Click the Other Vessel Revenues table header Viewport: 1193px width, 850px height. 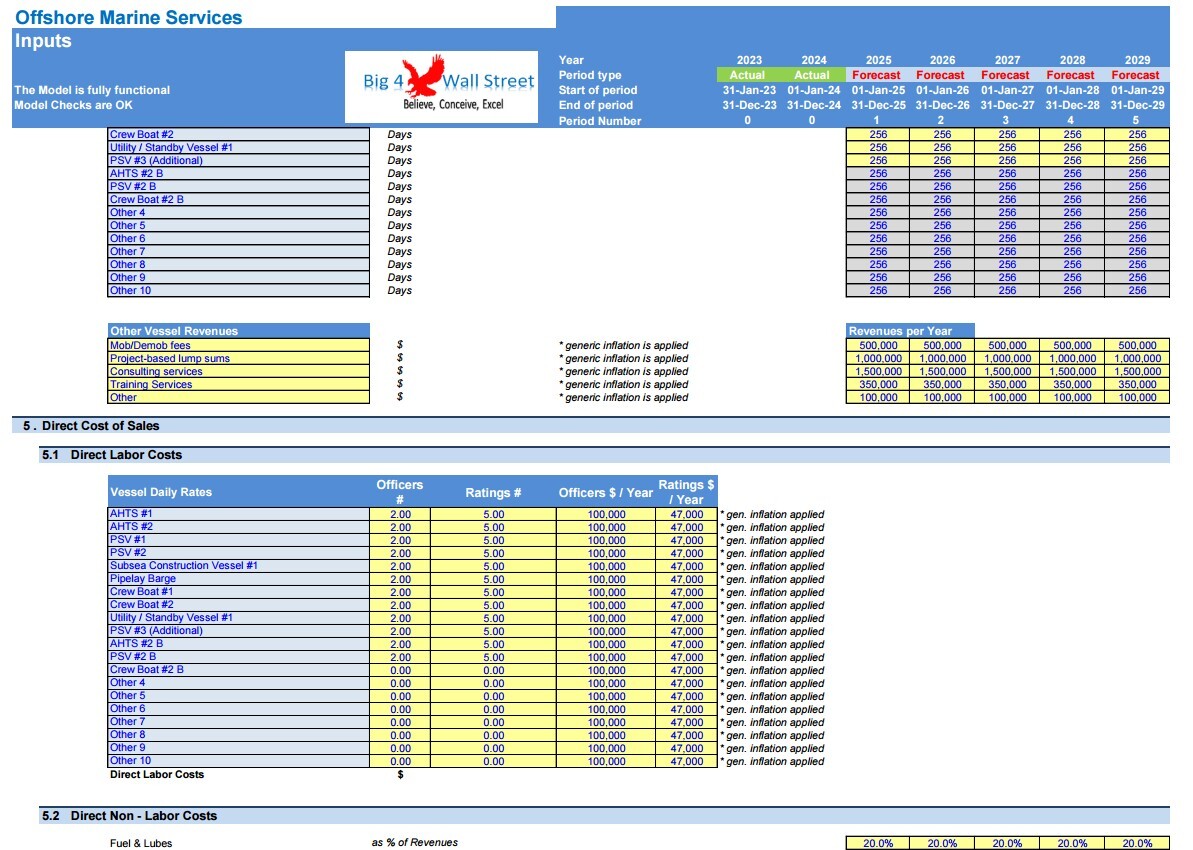click(x=239, y=331)
